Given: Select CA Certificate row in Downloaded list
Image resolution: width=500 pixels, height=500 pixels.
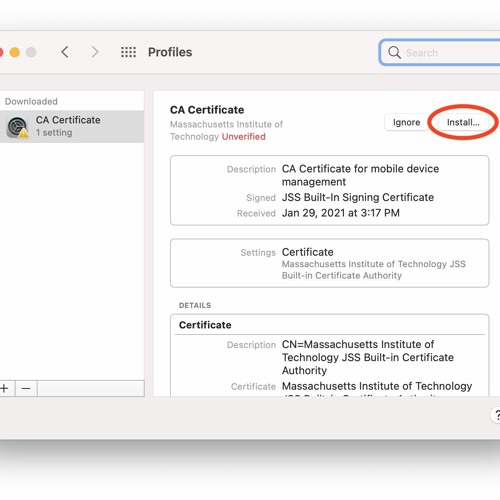Looking at the screenshot, I should (x=72, y=127).
